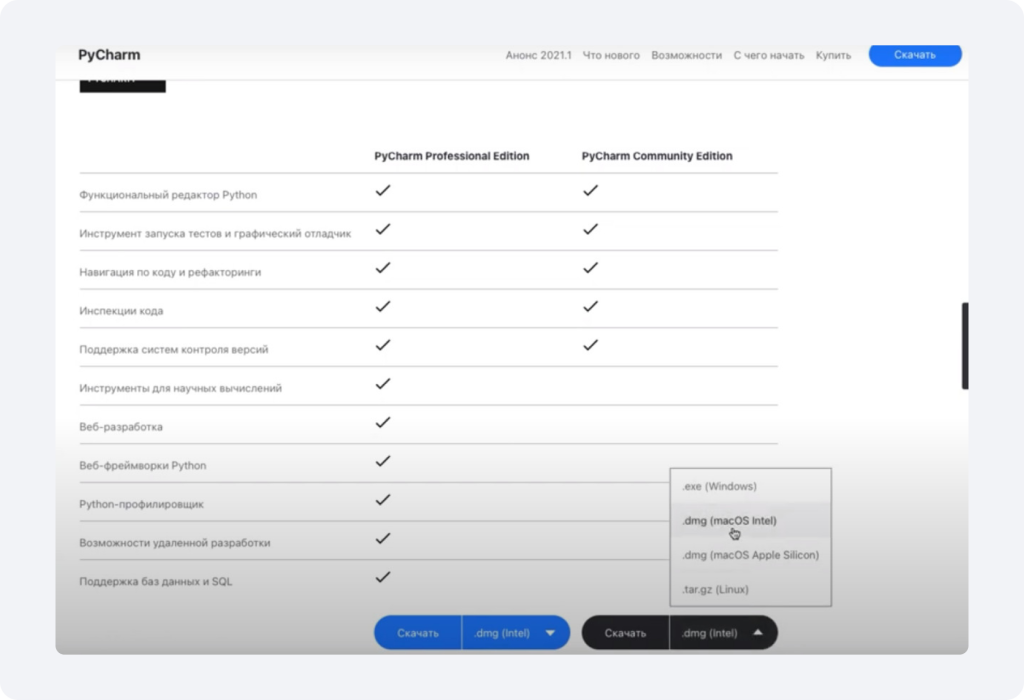
Task: Select .dmg (macOS Intel) option
Action: pos(729,520)
